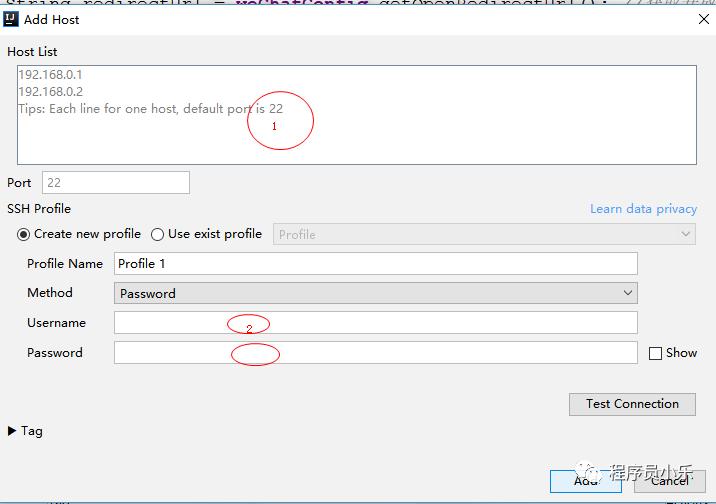
Task: Click the Password input field
Action: (376, 352)
